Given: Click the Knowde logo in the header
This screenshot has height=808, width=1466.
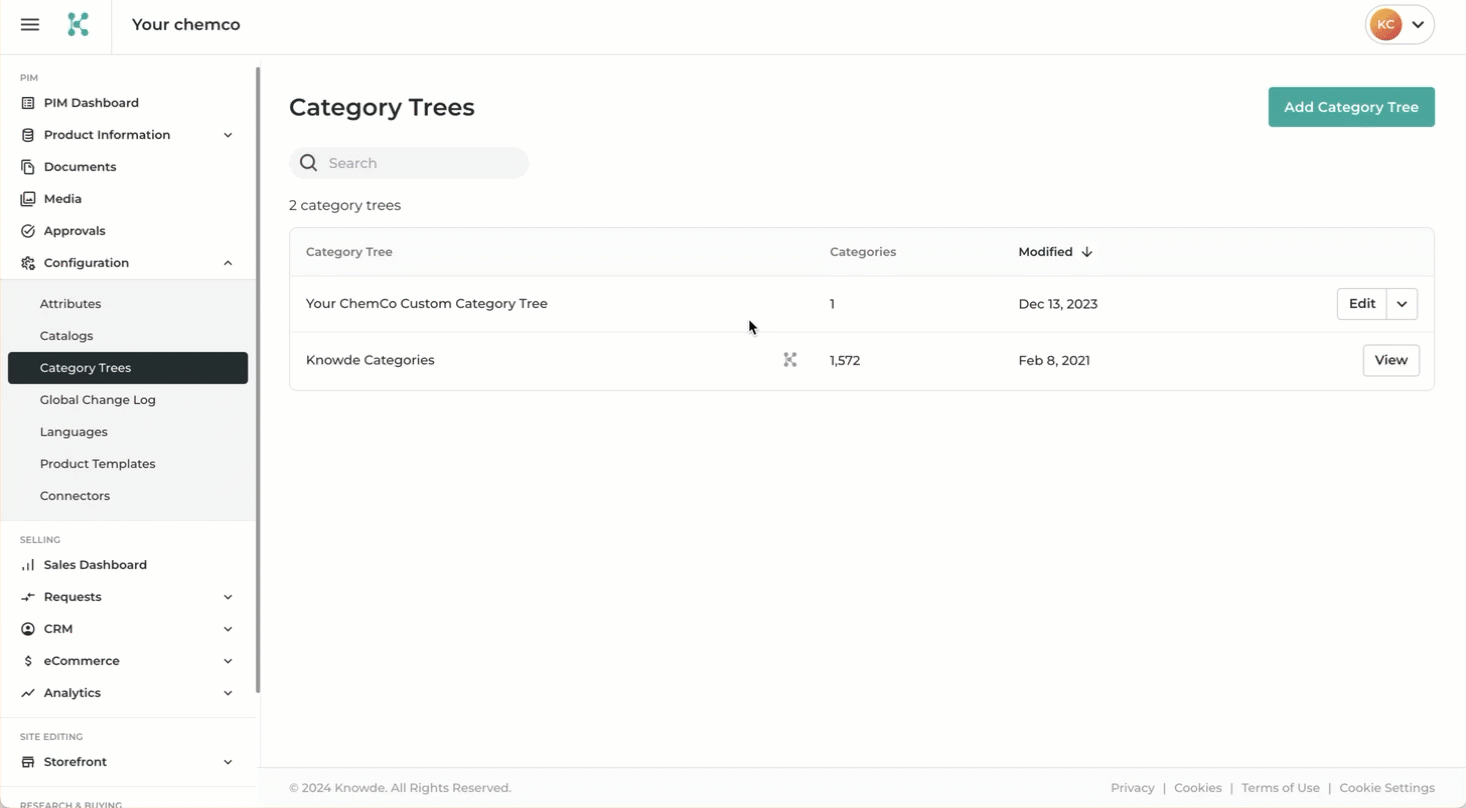Looking at the screenshot, I should click(77, 25).
